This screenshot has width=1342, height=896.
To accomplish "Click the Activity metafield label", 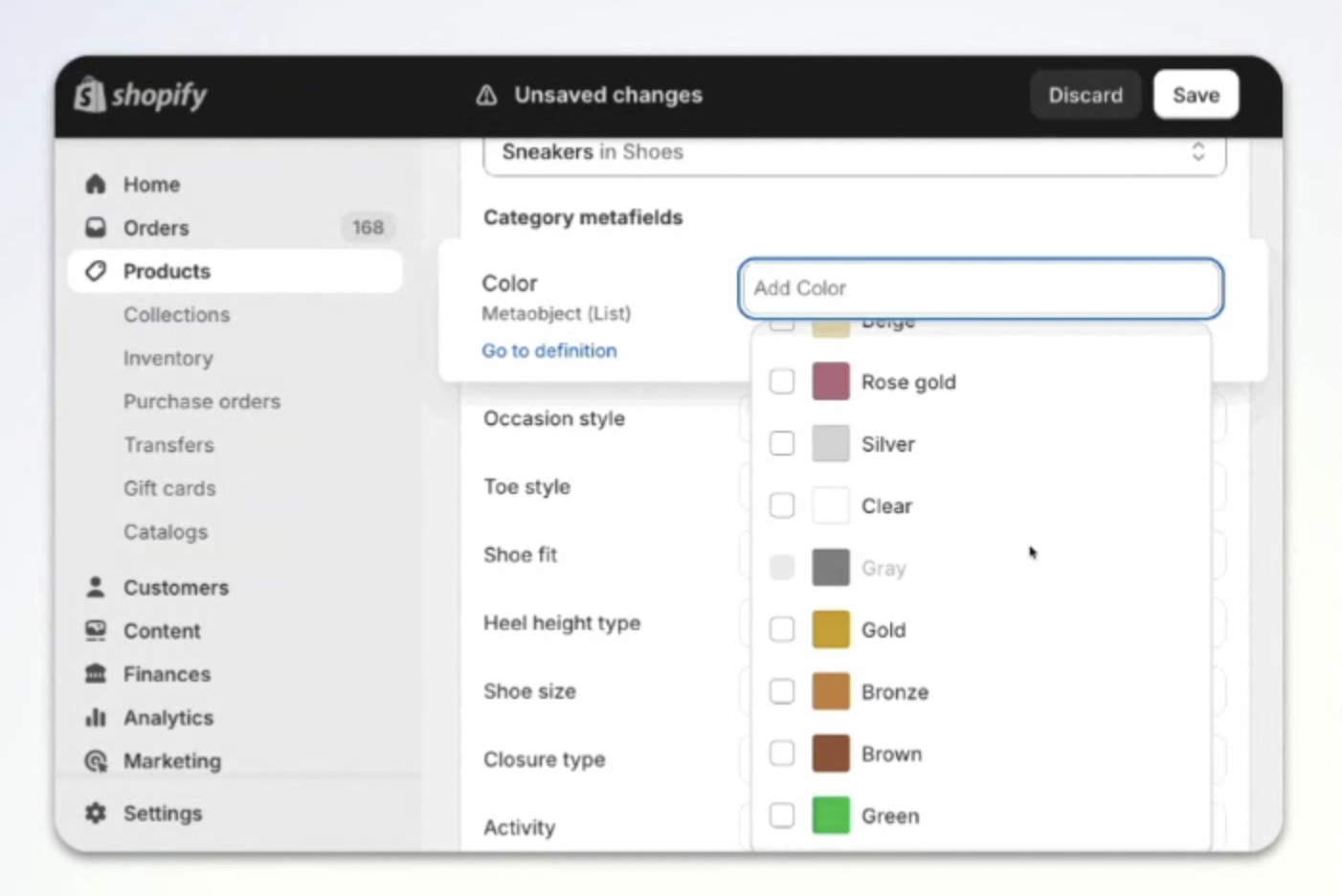I will 519,827.
